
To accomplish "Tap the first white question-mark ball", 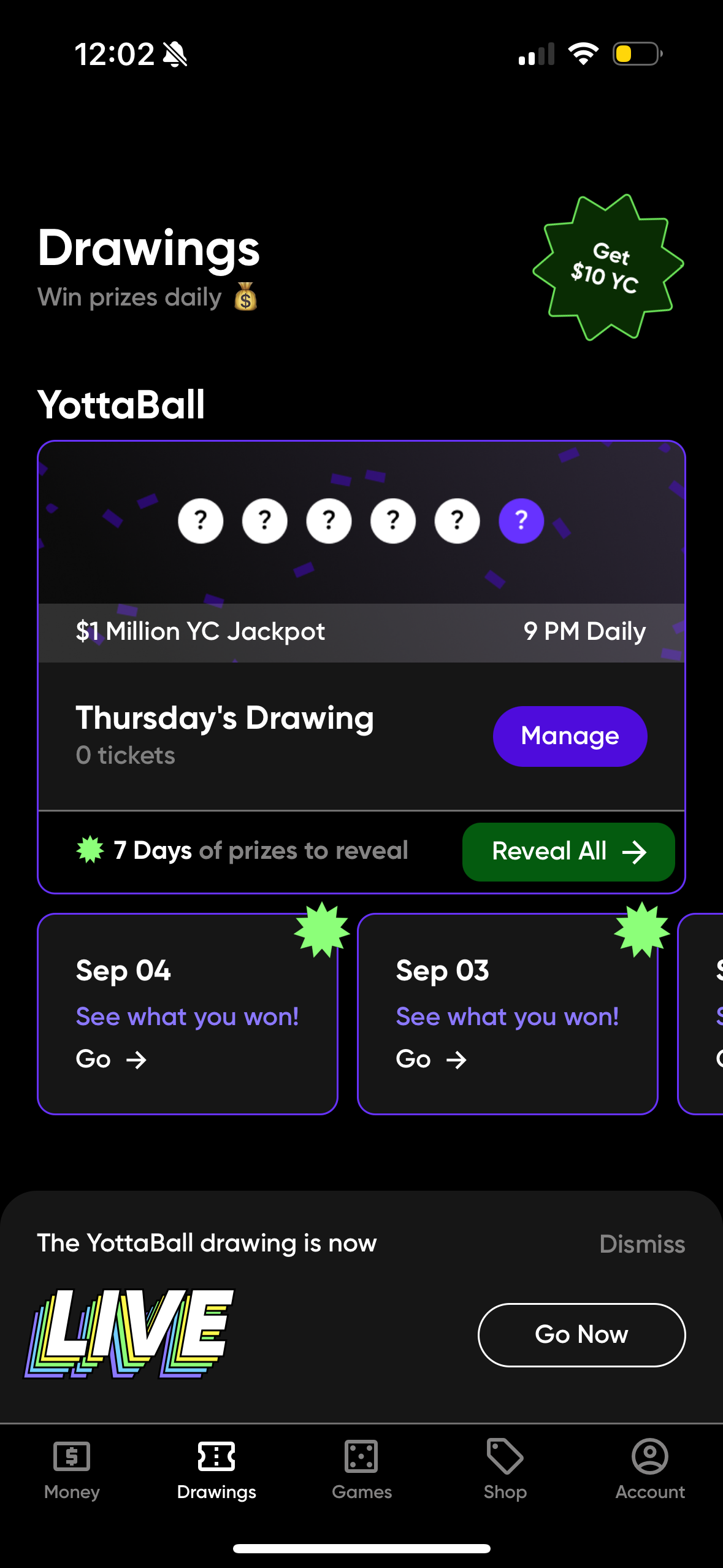I will (201, 521).
